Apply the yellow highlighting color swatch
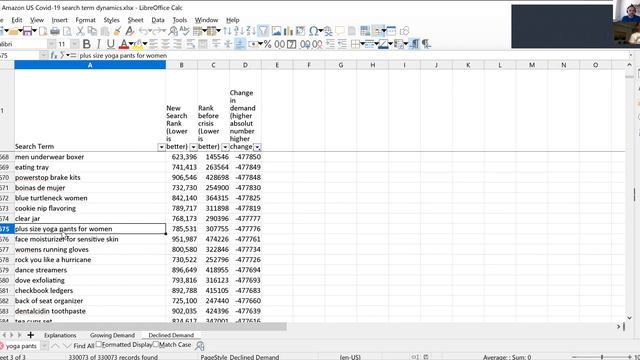 138,44
